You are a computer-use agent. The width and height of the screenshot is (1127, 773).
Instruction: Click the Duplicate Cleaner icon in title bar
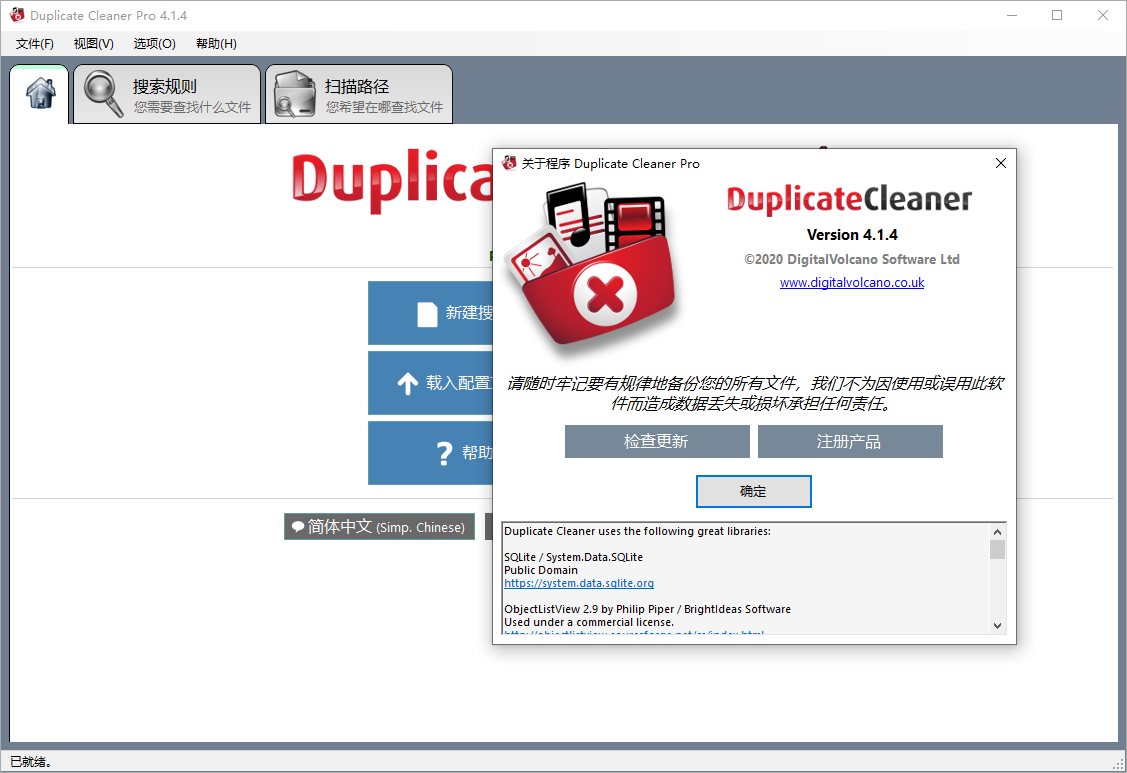[x=15, y=15]
